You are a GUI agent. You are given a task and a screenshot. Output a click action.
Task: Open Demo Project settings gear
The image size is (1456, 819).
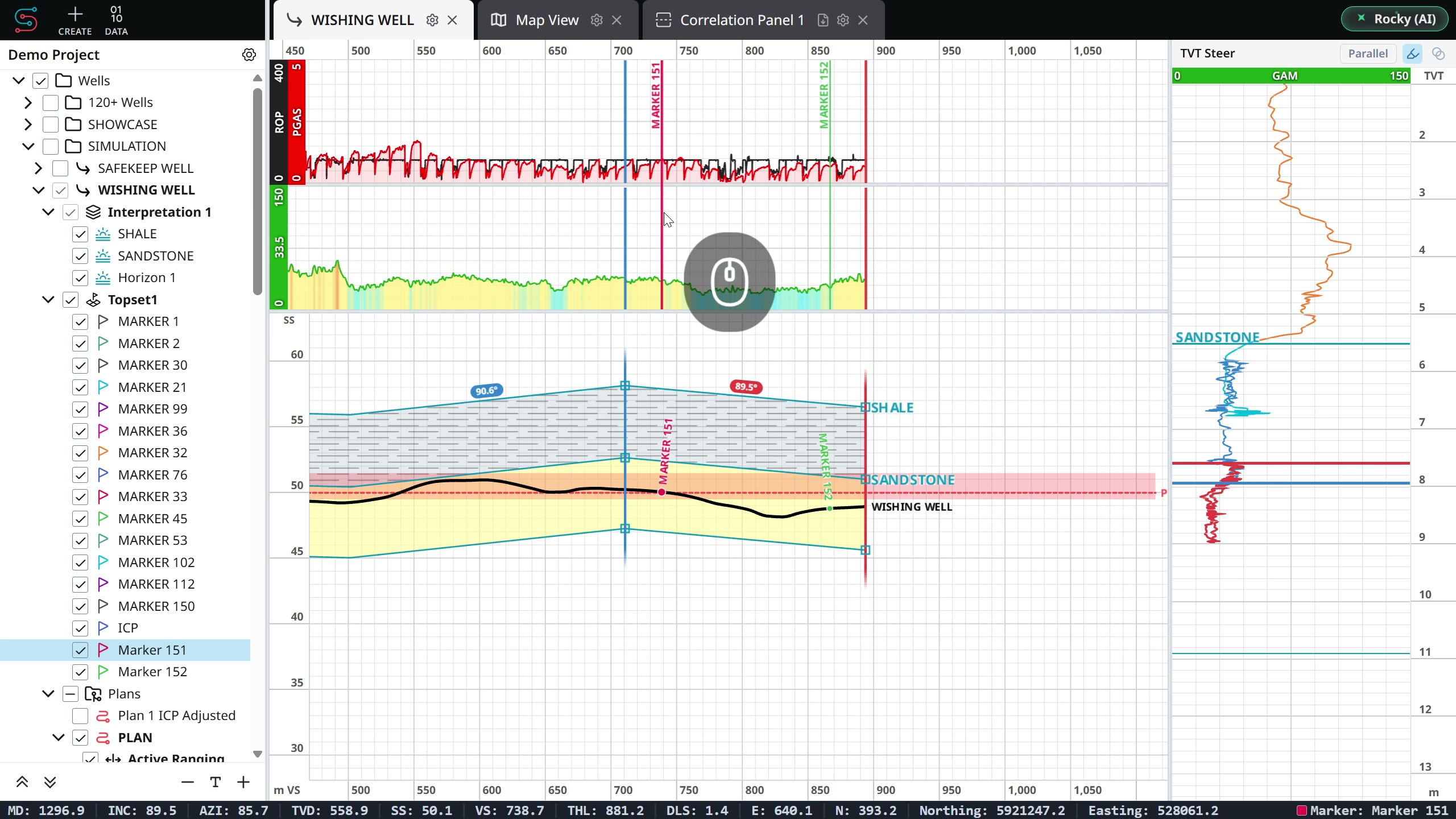tap(249, 55)
